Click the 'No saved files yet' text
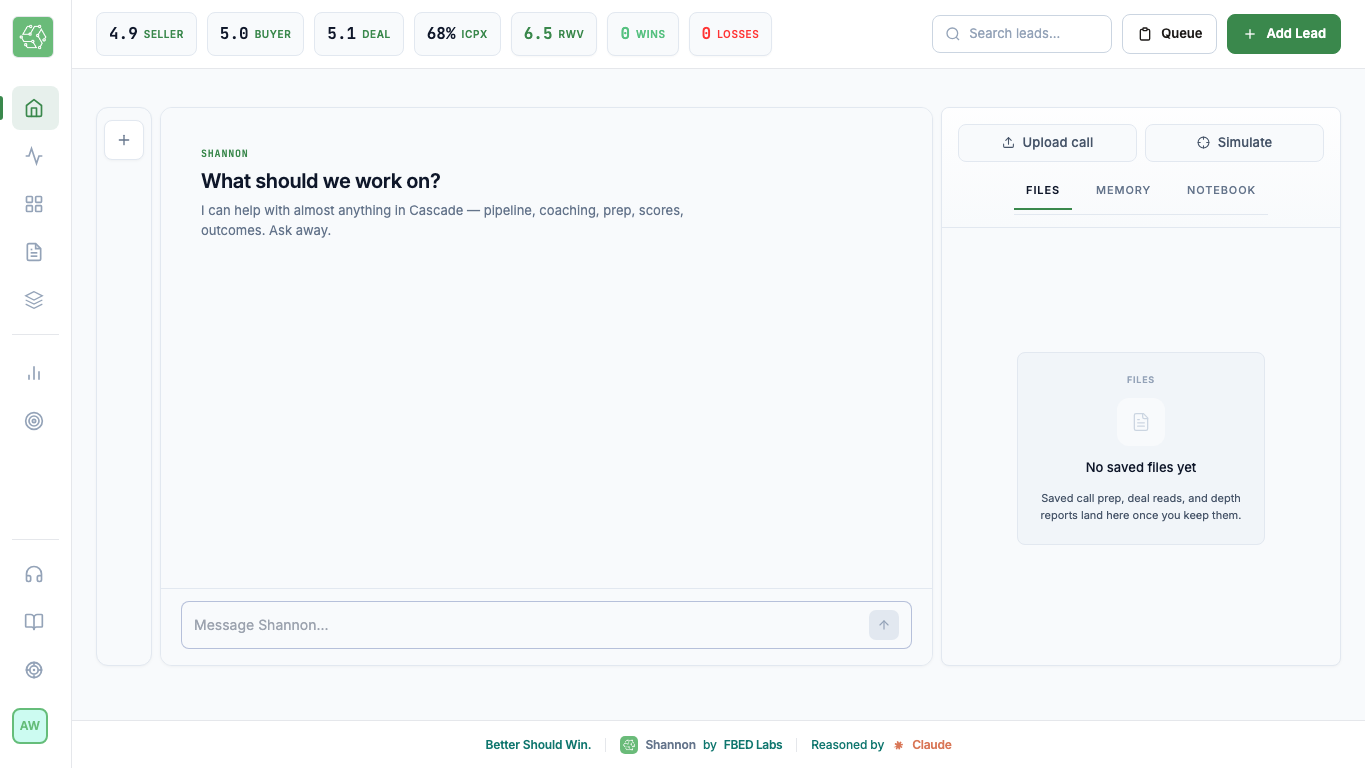The height and width of the screenshot is (768, 1365). (x=1141, y=467)
